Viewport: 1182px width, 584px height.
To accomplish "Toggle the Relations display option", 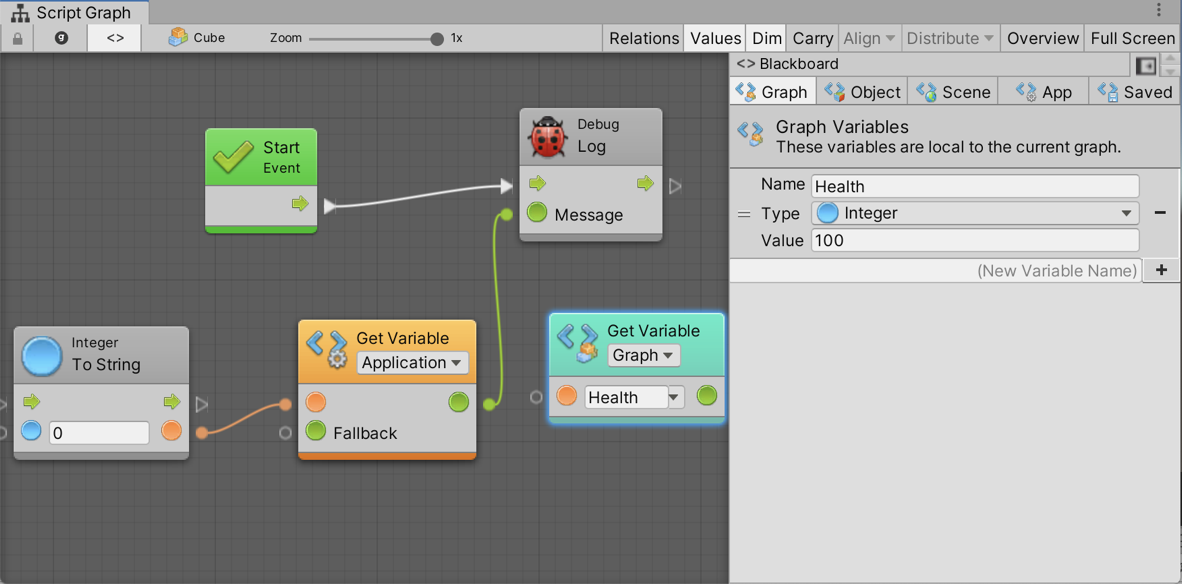I will tap(643, 38).
